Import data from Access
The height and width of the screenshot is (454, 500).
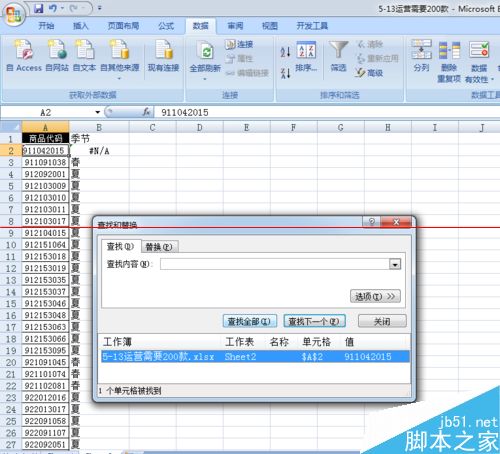[x=24, y=56]
